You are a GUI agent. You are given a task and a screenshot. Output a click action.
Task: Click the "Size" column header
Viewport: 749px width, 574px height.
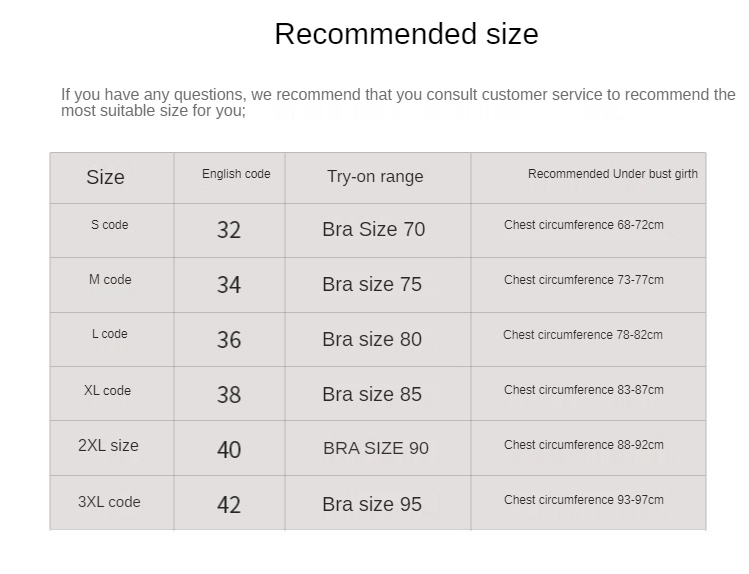coord(105,177)
